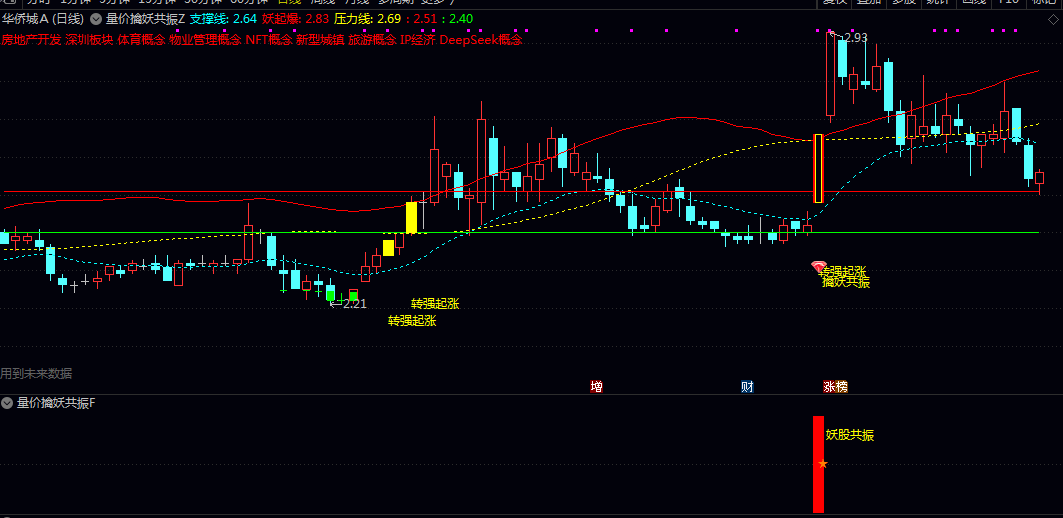
Task: Open the NFT概念 concept tag
Action: 268,41
